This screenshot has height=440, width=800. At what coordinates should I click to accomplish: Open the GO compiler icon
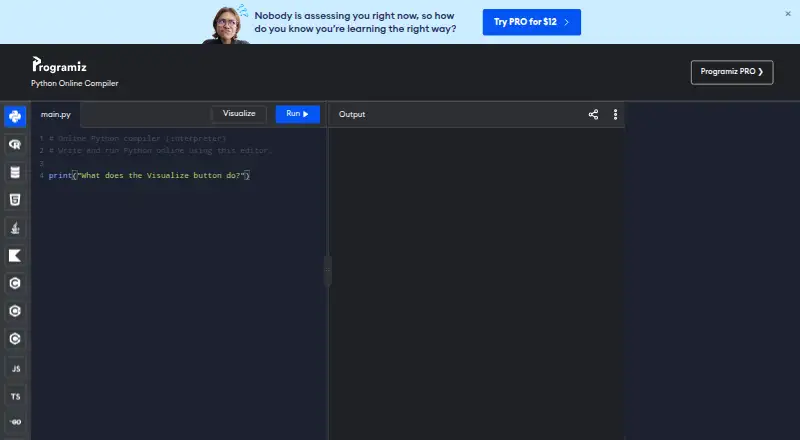(x=15, y=422)
